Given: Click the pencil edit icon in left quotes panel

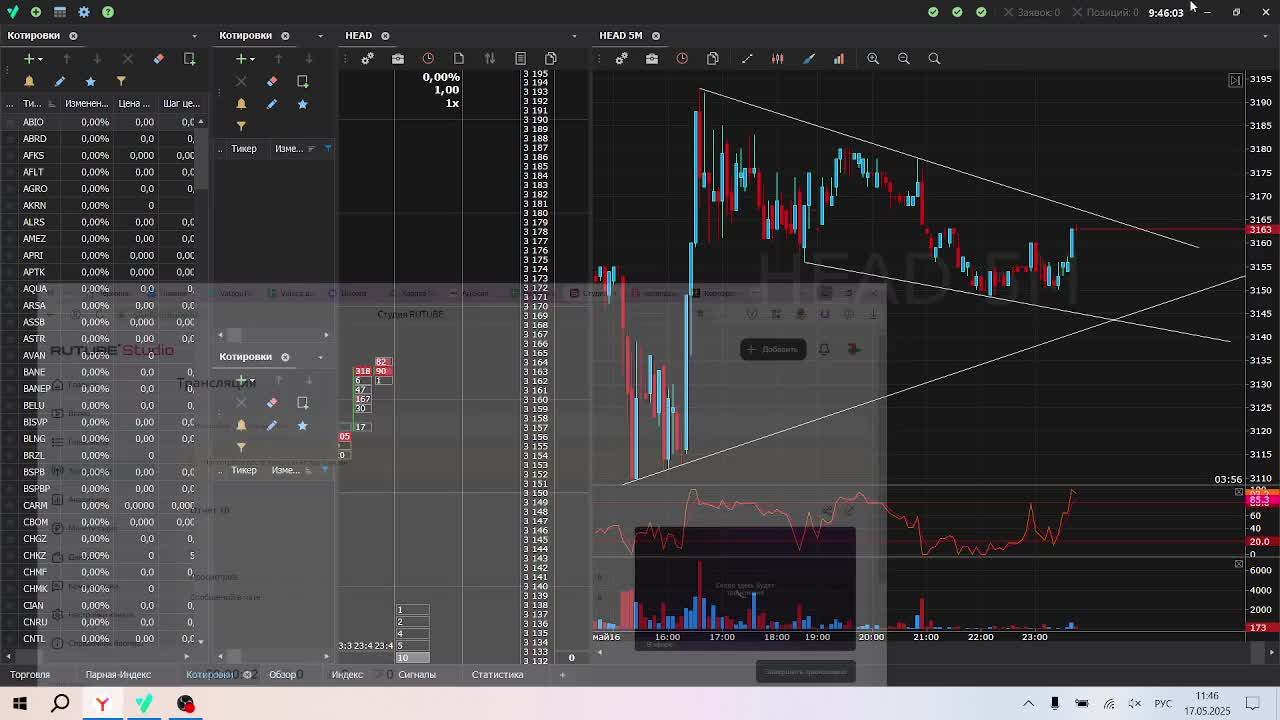Looking at the screenshot, I should point(60,81).
